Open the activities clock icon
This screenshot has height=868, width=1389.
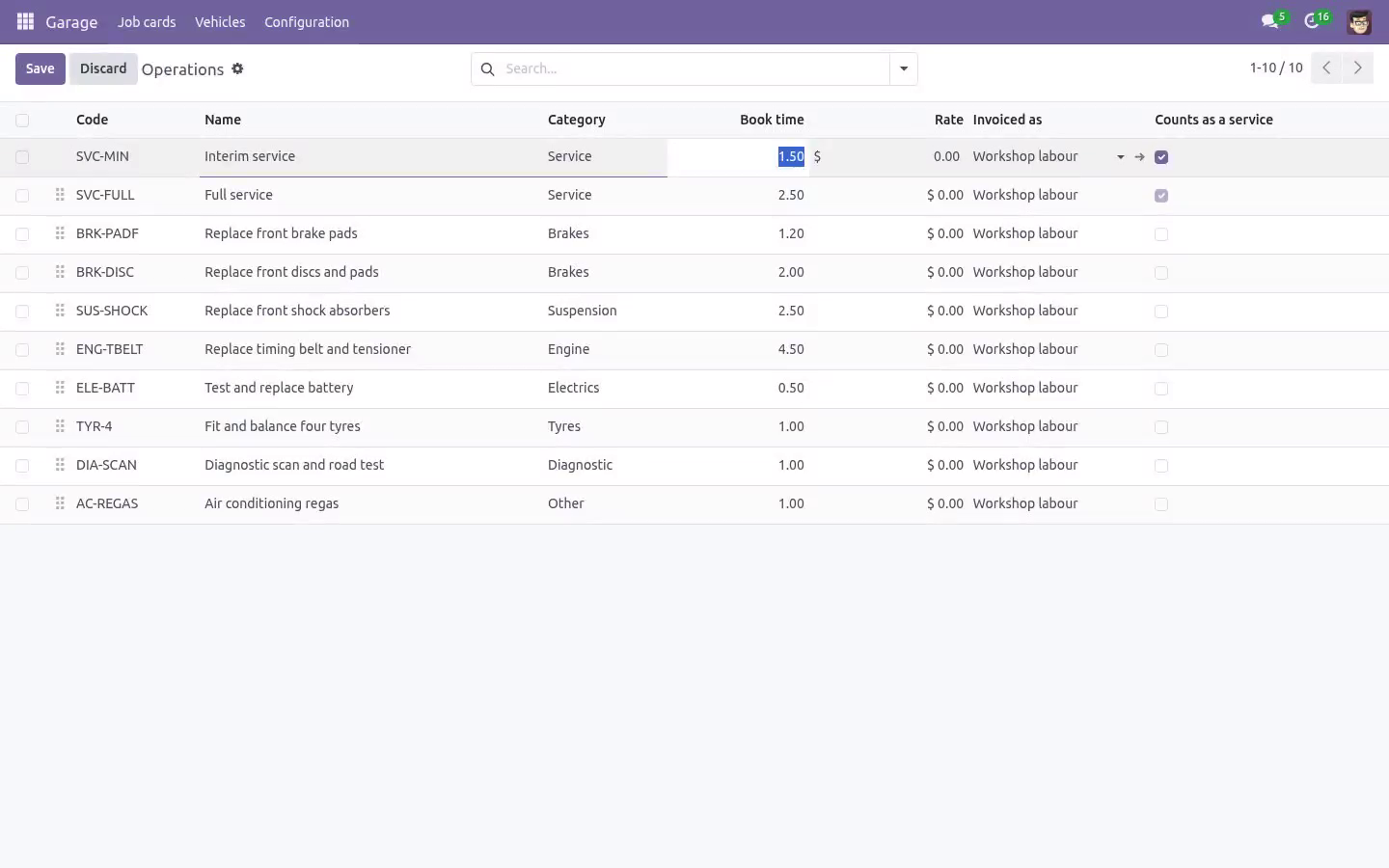[x=1312, y=21]
